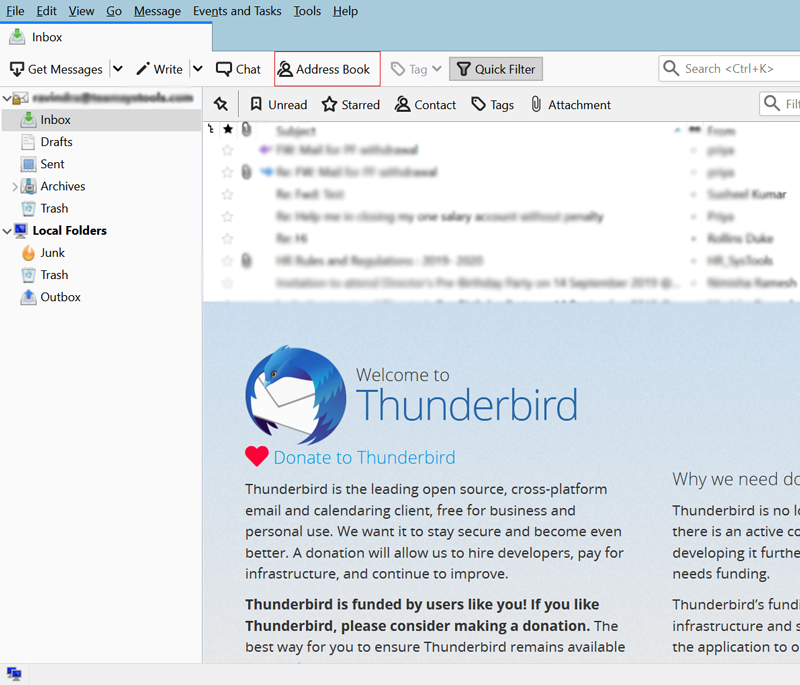Screen dimensions: 800x685
Task: Filter by Starred messages
Action: click(x=351, y=105)
